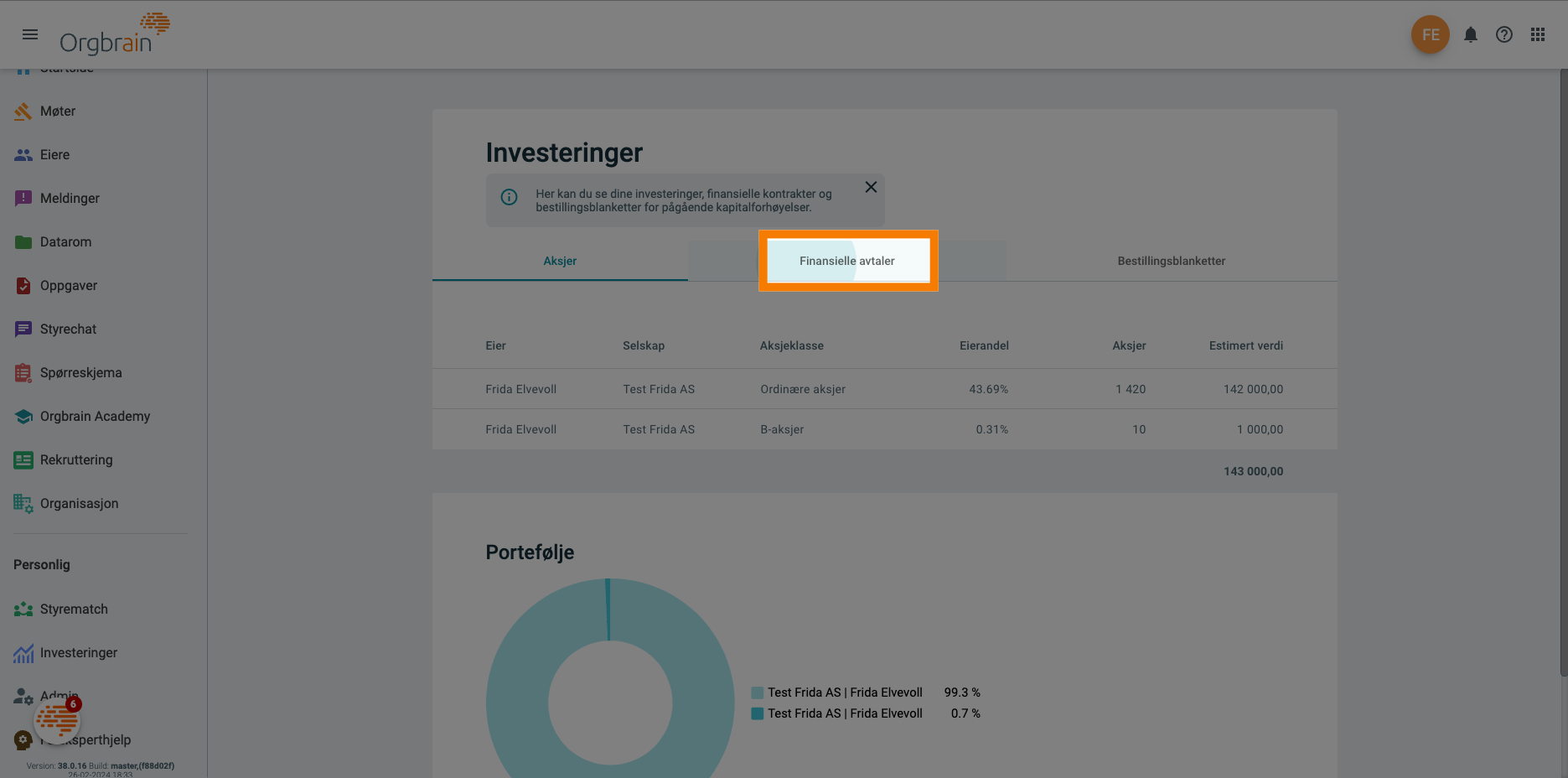Open the Orgbrain chat bubble widget

click(57, 720)
